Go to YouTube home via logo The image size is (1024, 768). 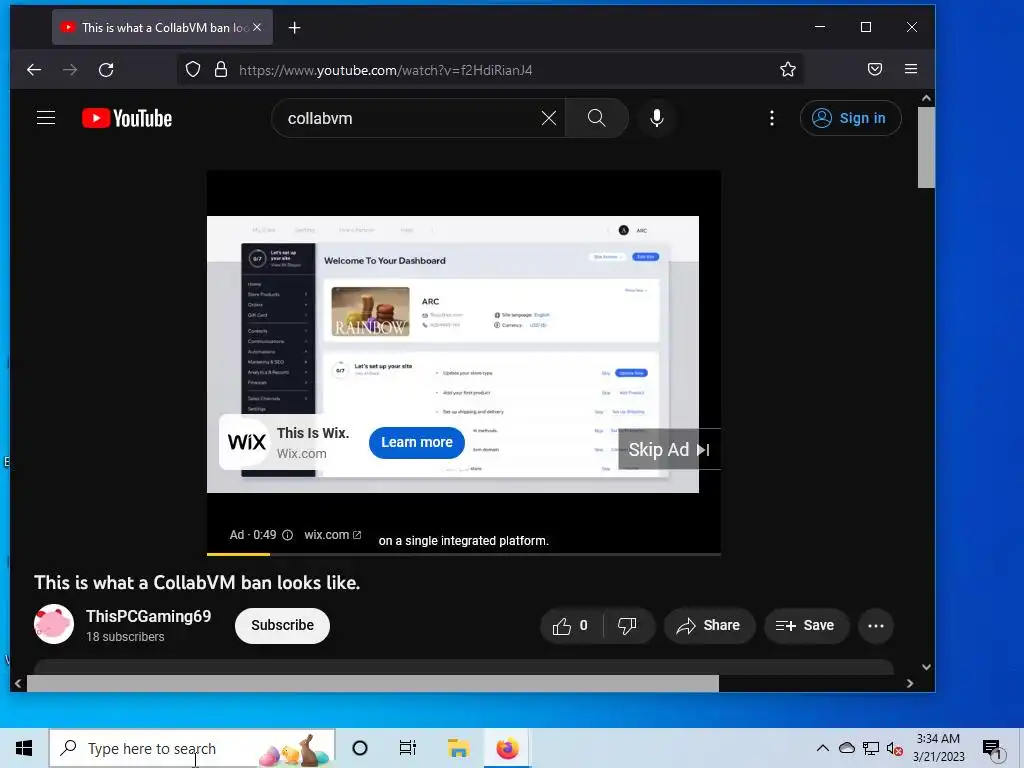point(127,118)
